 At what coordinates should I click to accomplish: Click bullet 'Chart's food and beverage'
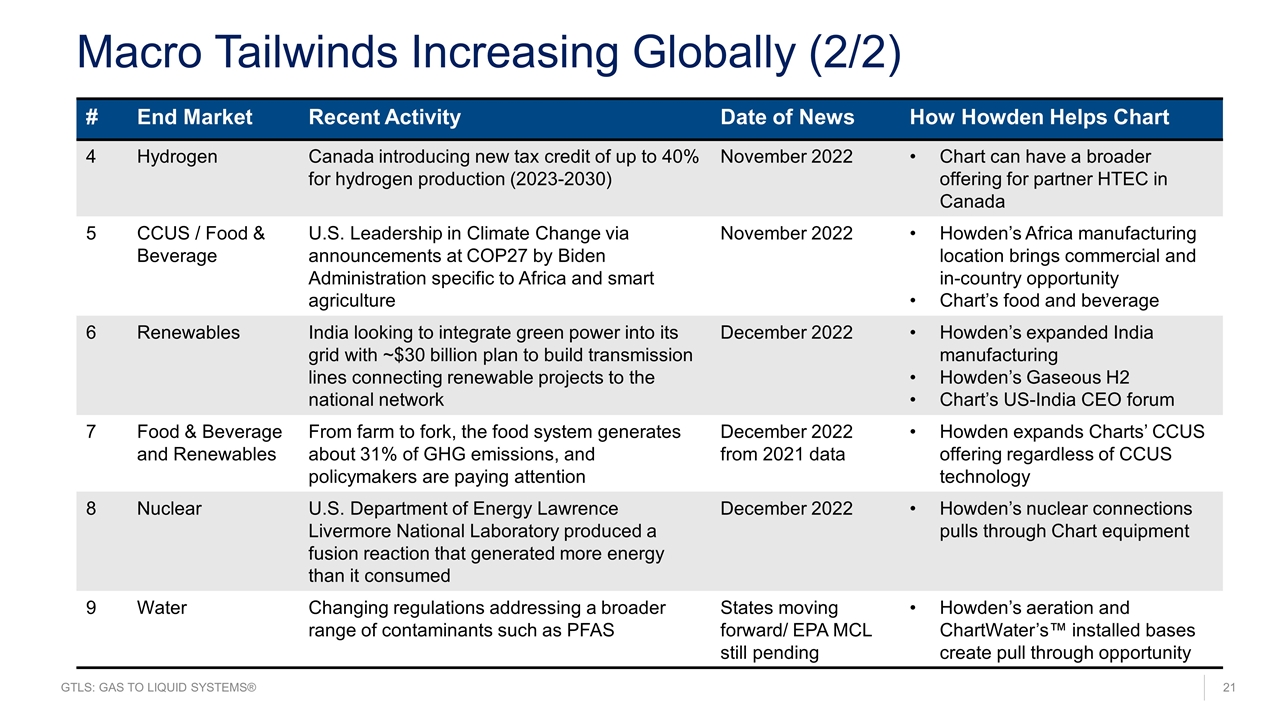(1049, 300)
